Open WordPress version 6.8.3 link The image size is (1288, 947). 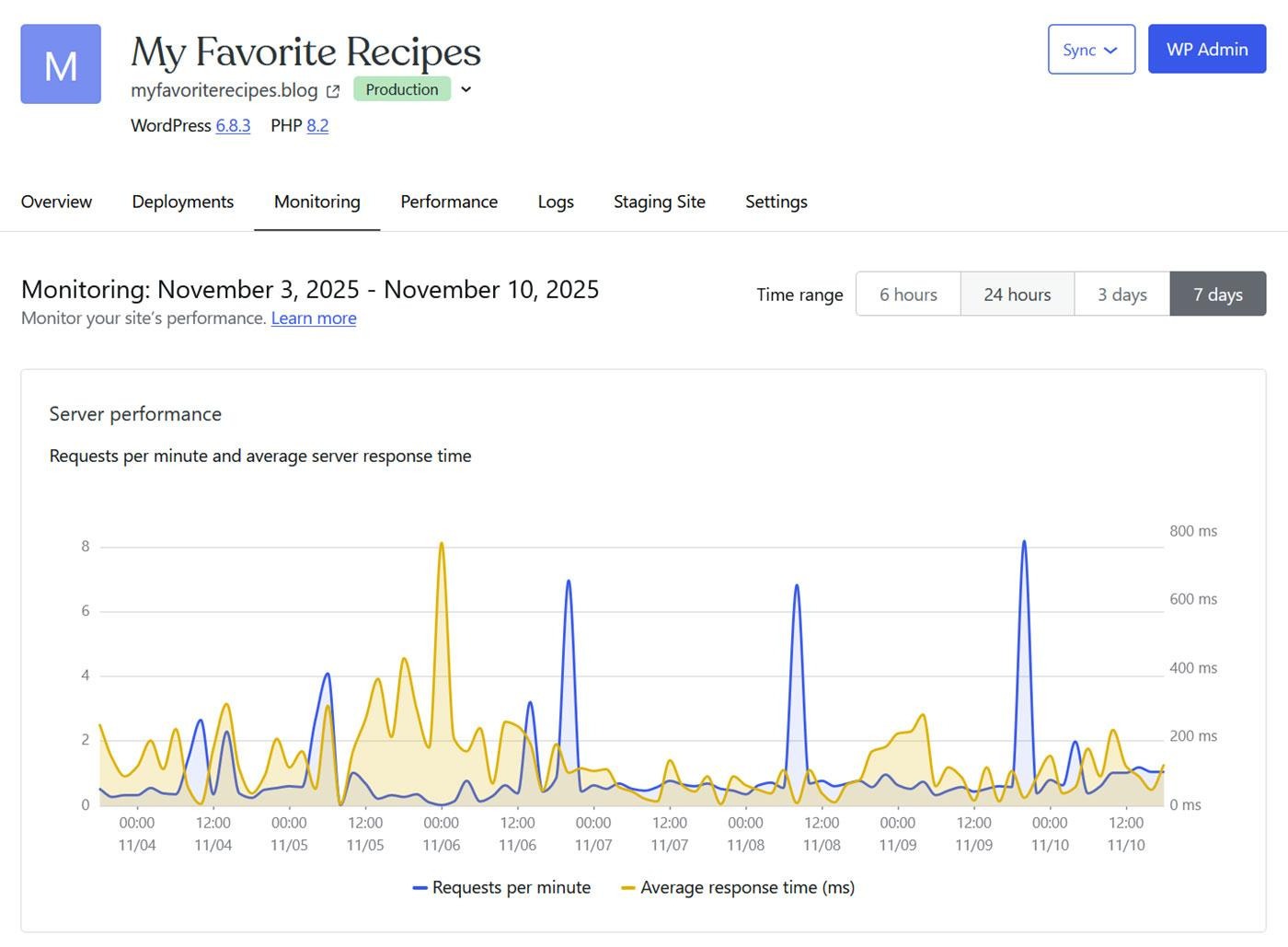point(233,125)
